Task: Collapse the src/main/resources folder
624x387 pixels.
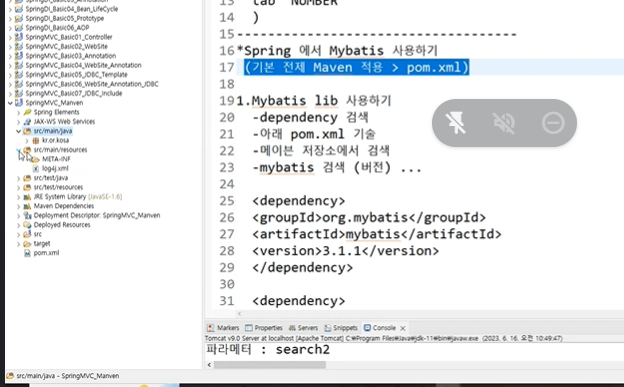Action: click(x=18, y=150)
